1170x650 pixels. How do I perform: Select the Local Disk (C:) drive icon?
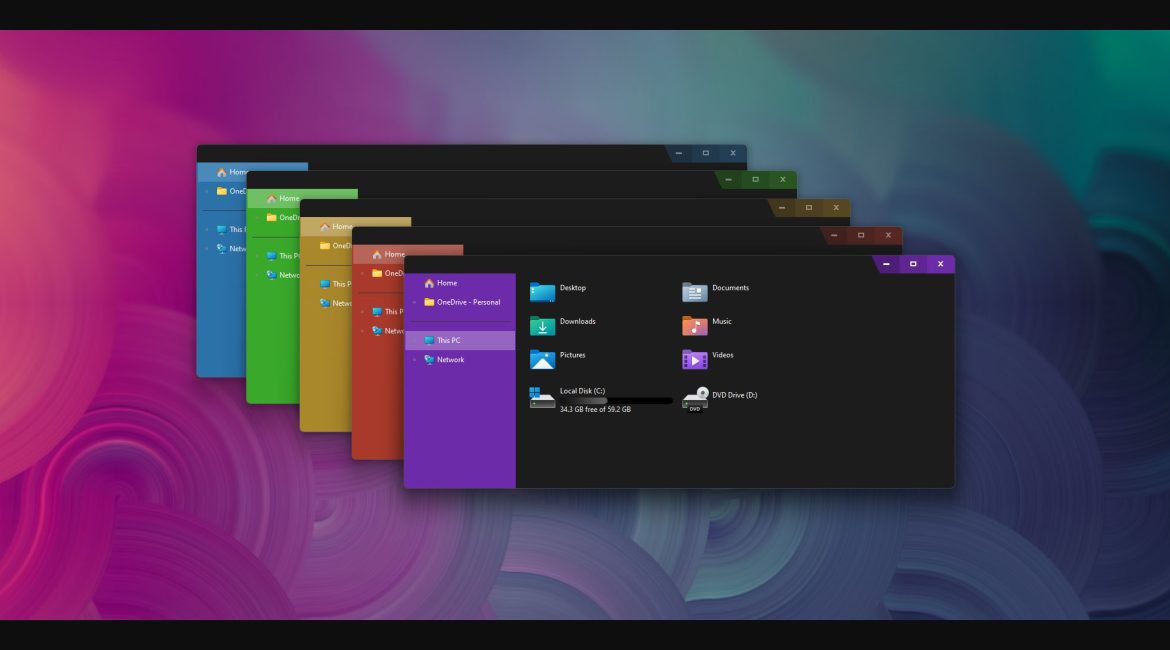542,398
